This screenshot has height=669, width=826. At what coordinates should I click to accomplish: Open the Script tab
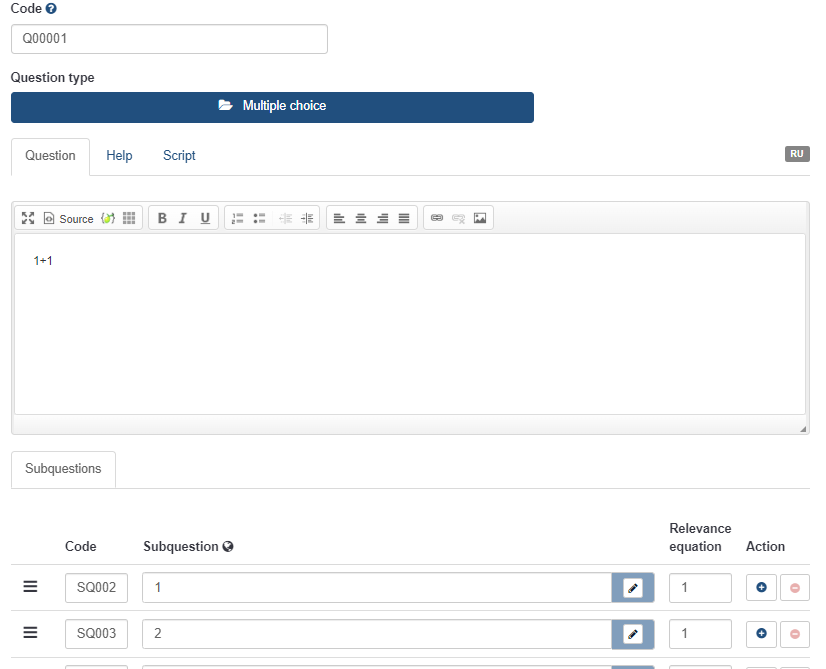179,156
